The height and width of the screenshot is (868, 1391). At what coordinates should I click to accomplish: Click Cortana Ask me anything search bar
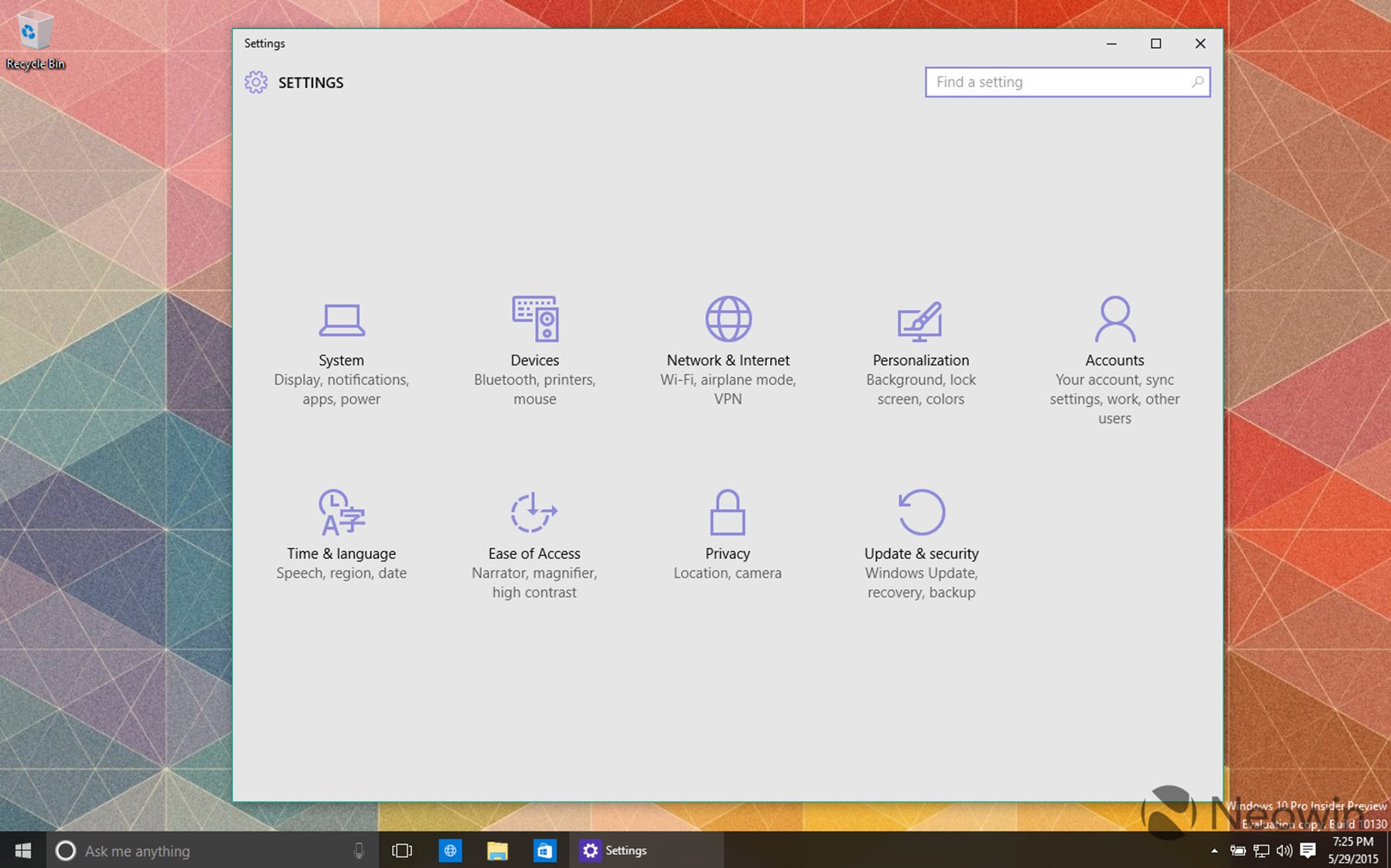point(201,850)
